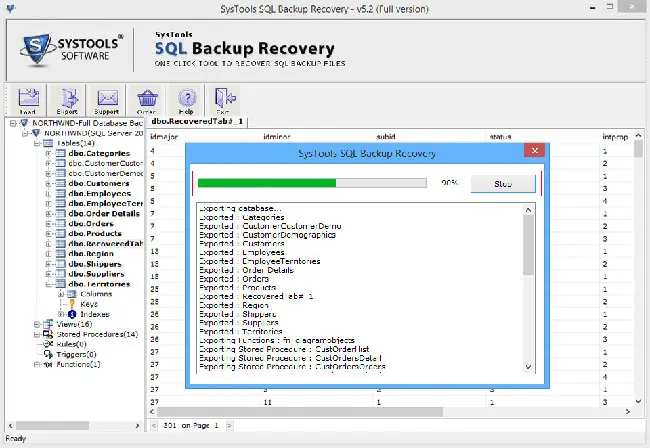Go to the next page arrow

(x=229, y=425)
